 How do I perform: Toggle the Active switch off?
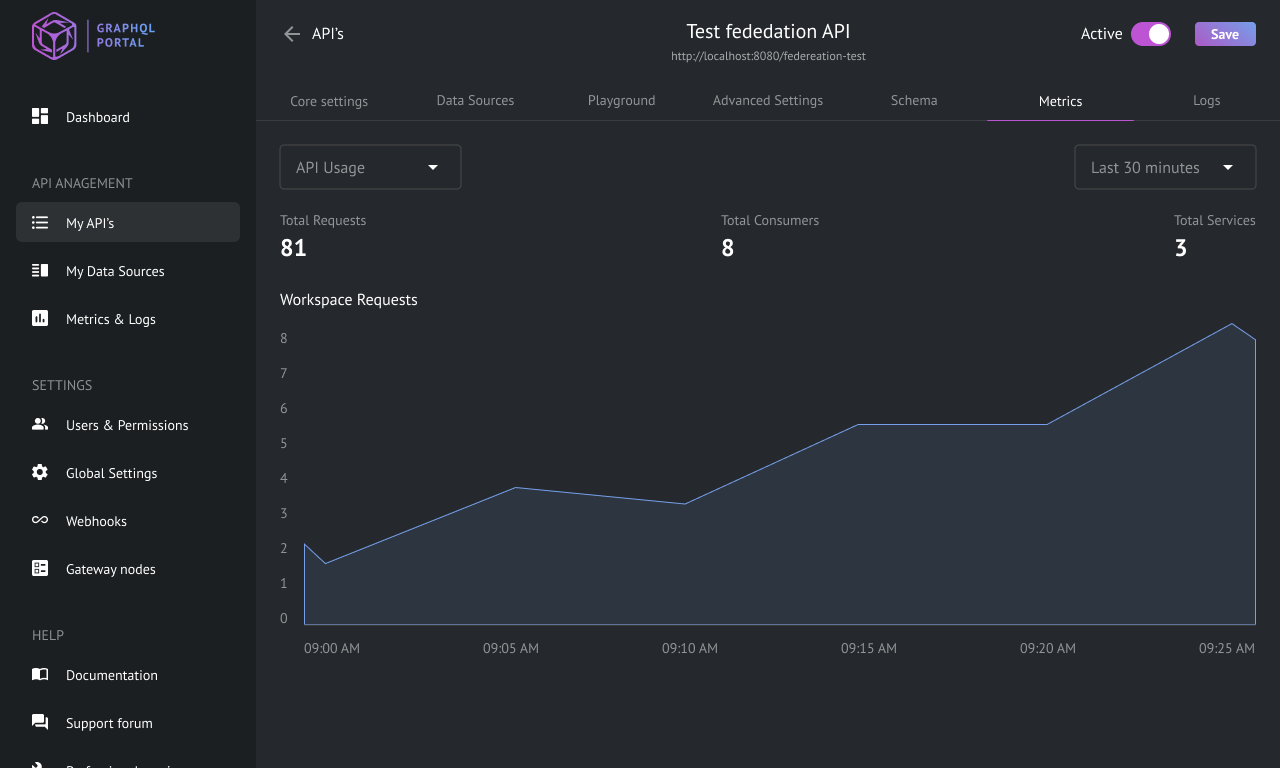click(1151, 34)
